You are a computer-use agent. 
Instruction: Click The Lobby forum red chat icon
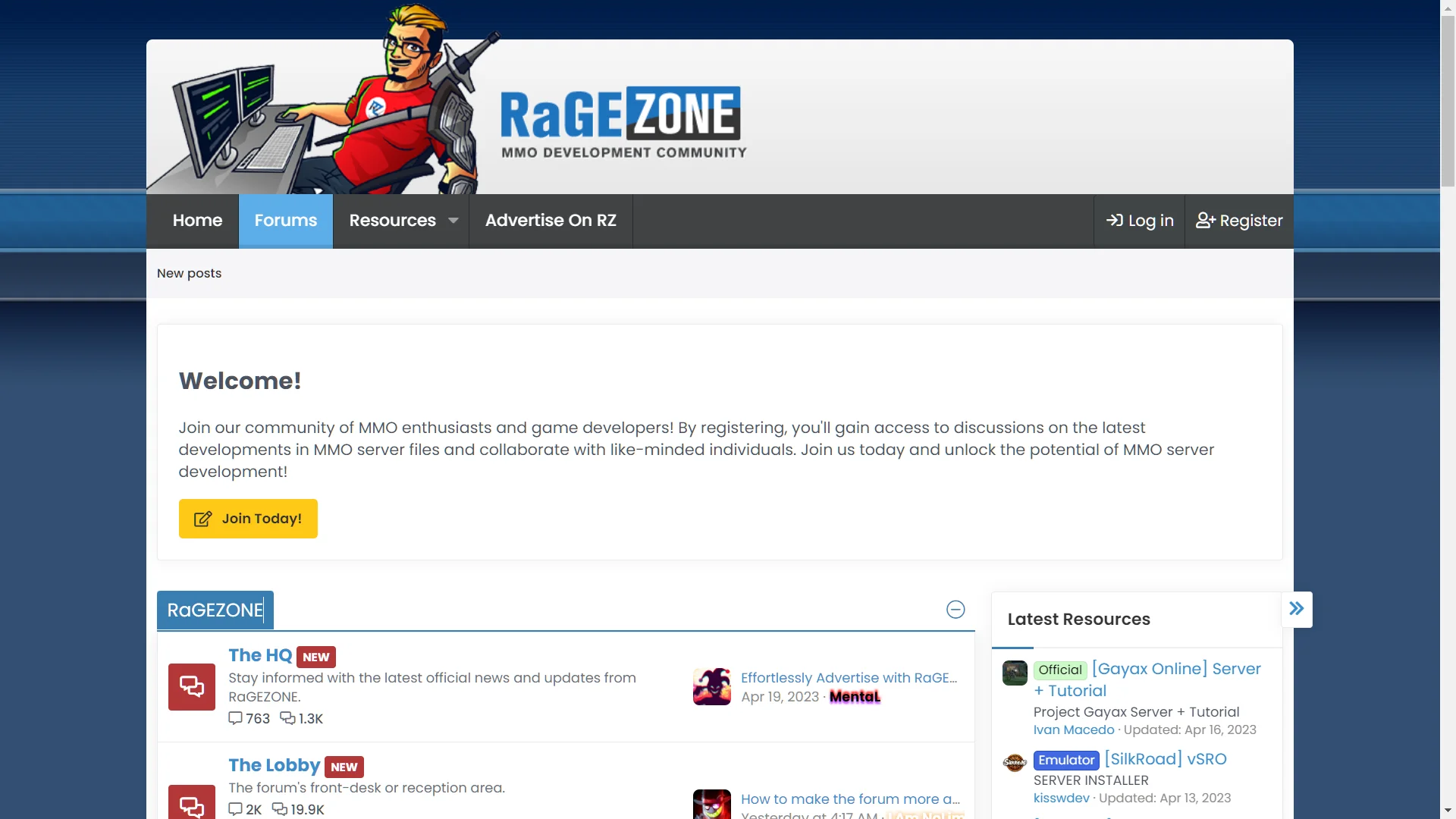point(192,802)
